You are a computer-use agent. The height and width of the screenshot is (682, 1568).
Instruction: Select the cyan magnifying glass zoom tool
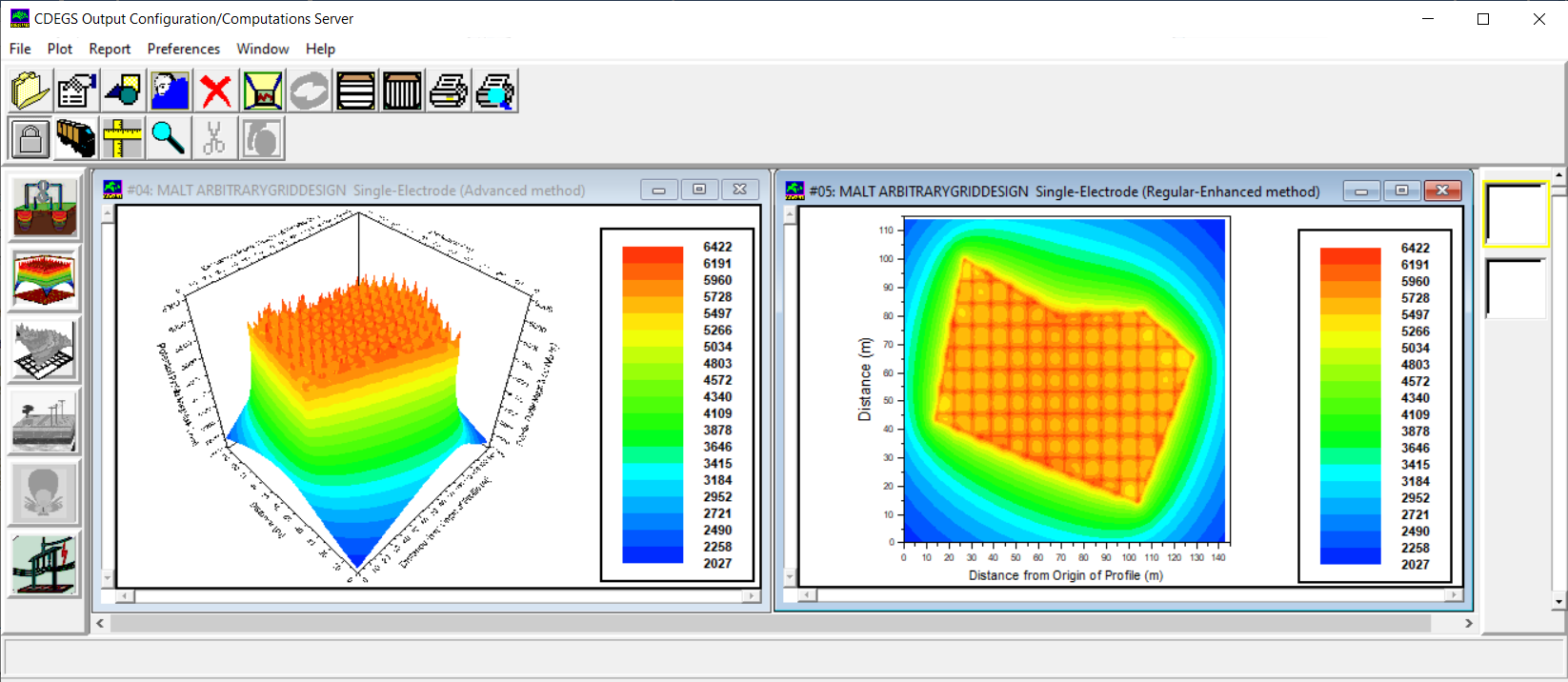171,138
